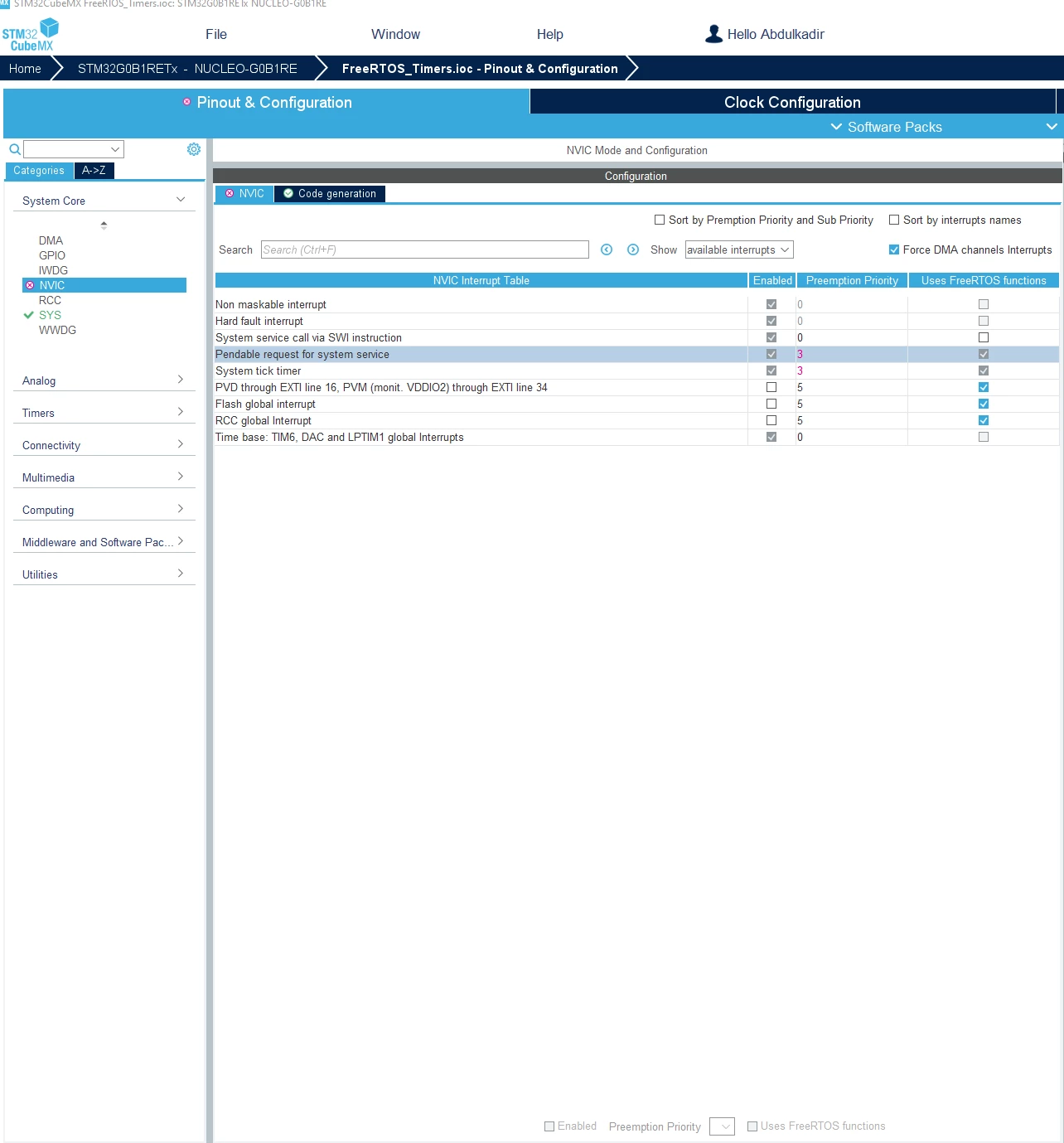This screenshot has width=1064, height=1143.
Task: Go to Home breadcrumb
Action: tap(25, 69)
